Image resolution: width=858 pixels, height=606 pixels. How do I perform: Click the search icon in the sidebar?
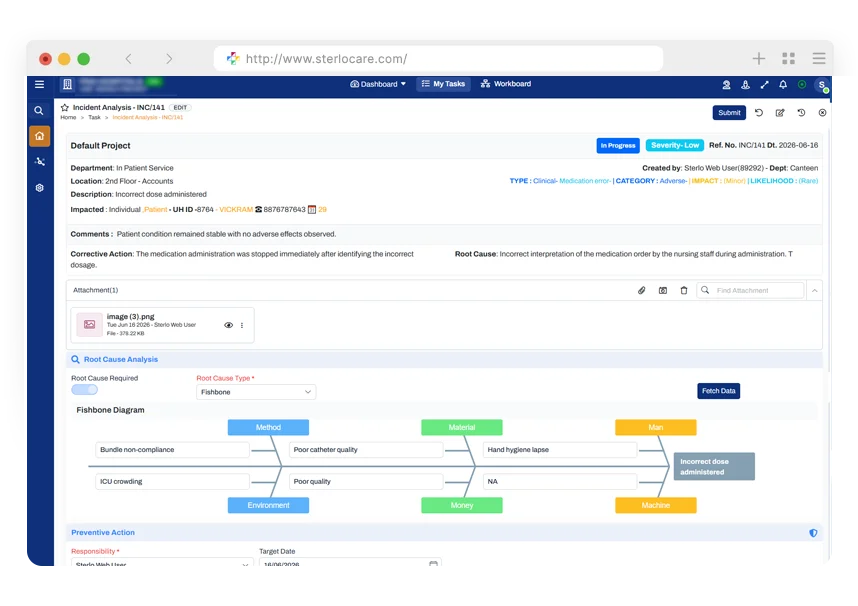tap(39, 111)
